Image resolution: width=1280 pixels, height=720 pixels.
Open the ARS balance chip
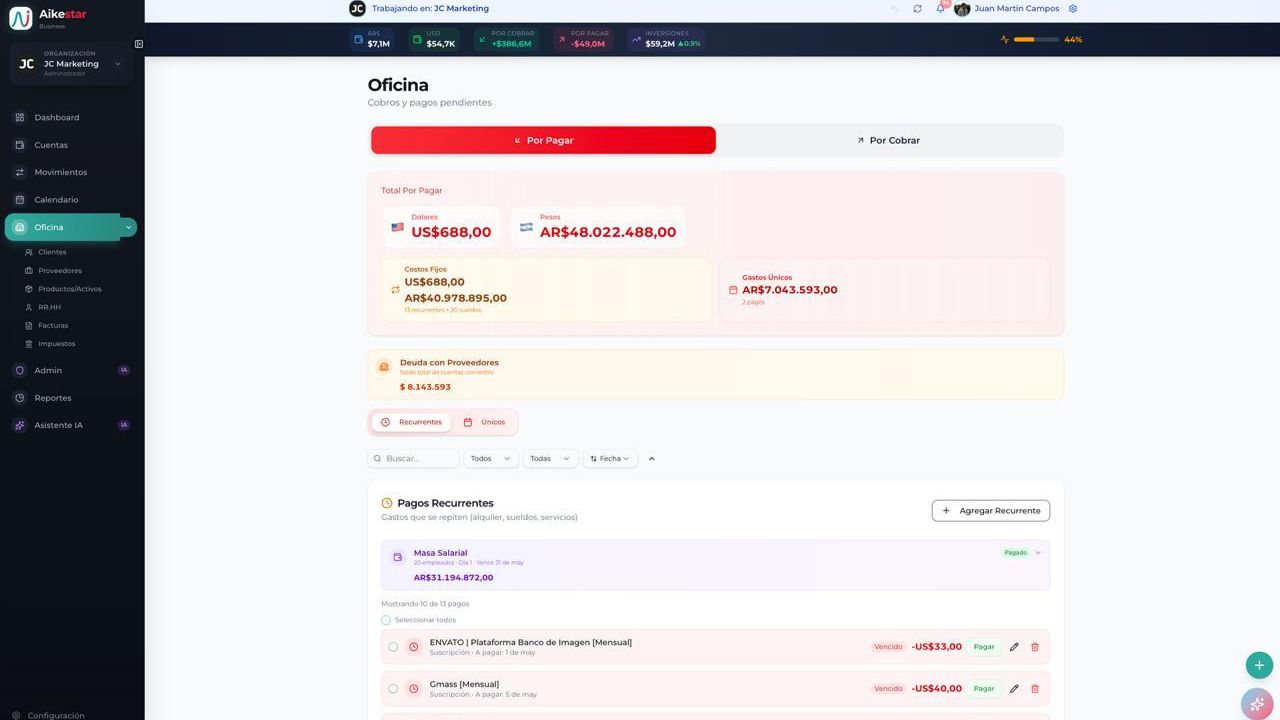[x=372, y=40]
